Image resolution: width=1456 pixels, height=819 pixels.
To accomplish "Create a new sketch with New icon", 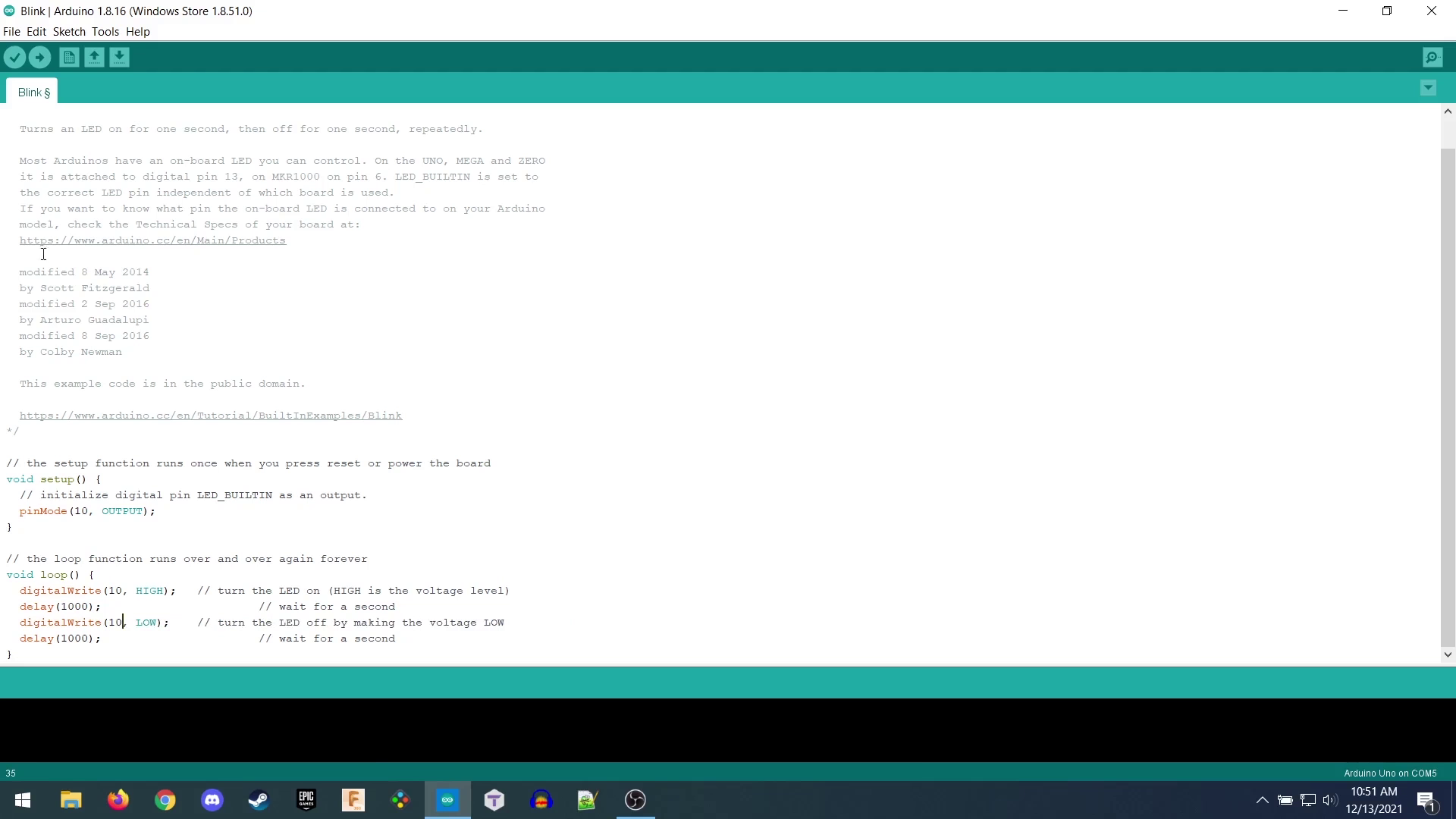I will tap(69, 58).
